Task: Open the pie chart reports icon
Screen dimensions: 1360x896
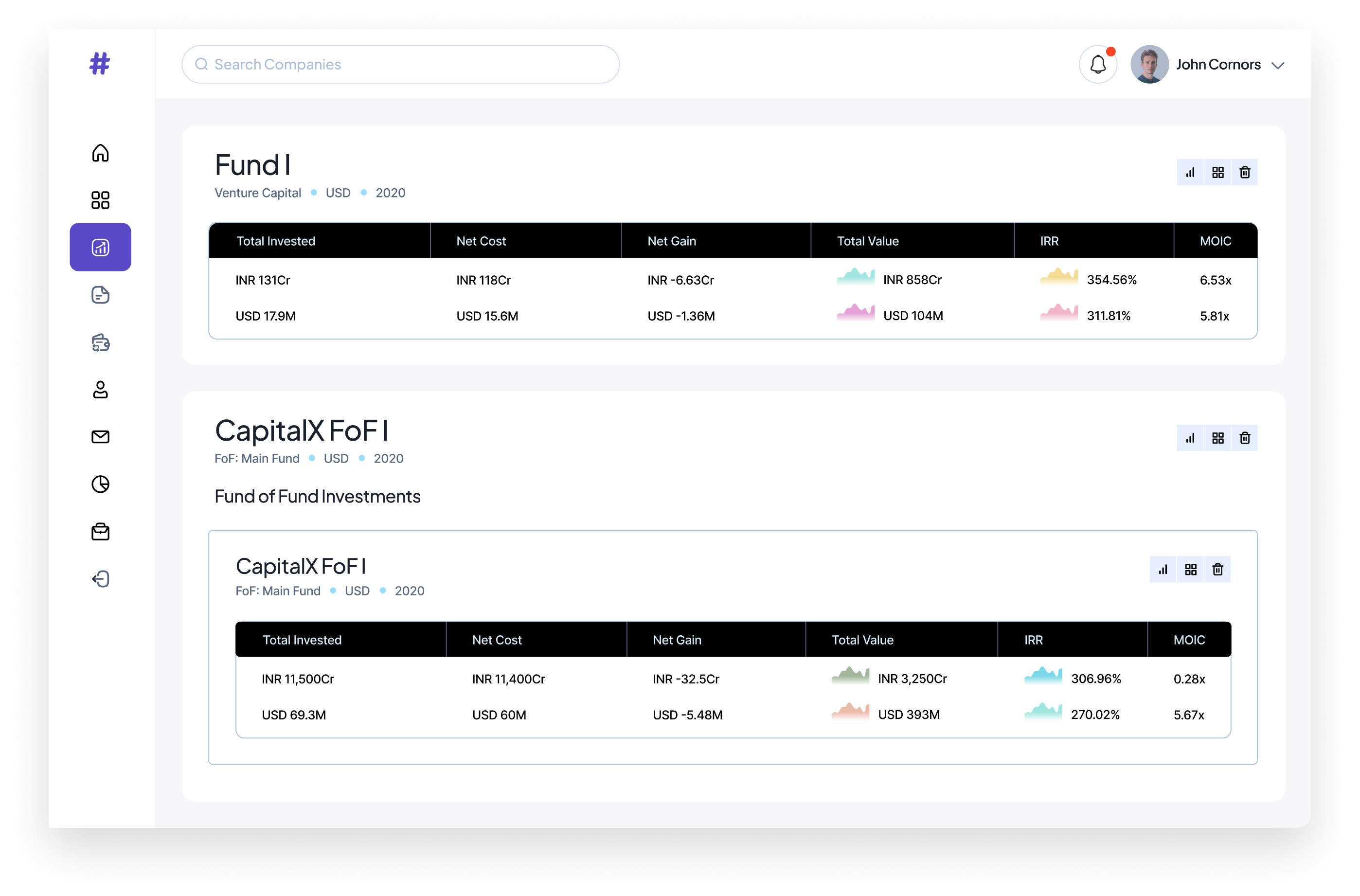Action: point(101,484)
